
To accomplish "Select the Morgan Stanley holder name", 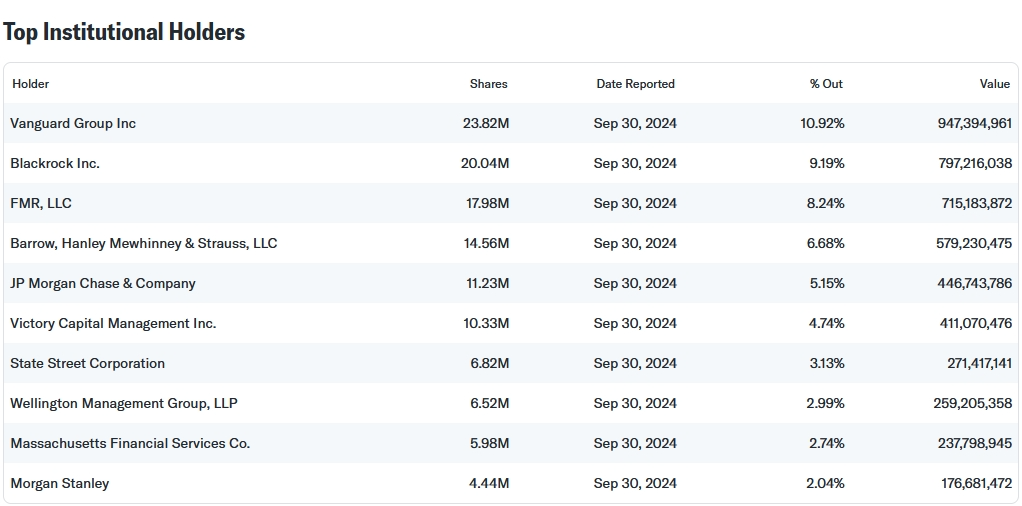I will pos(59,483).
